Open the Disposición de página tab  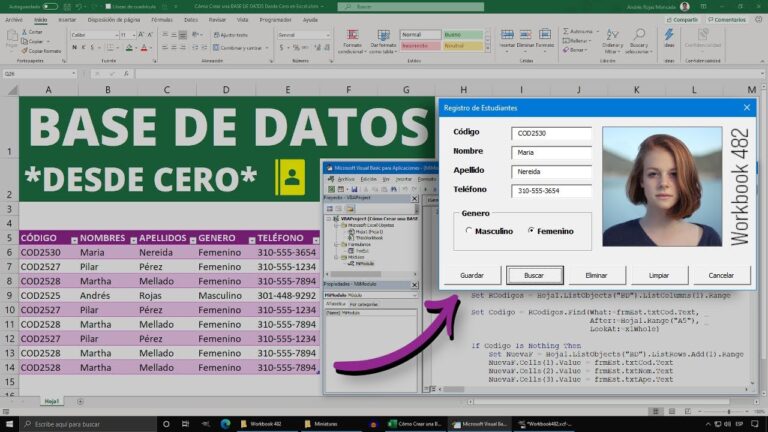[x=114, y=20]
